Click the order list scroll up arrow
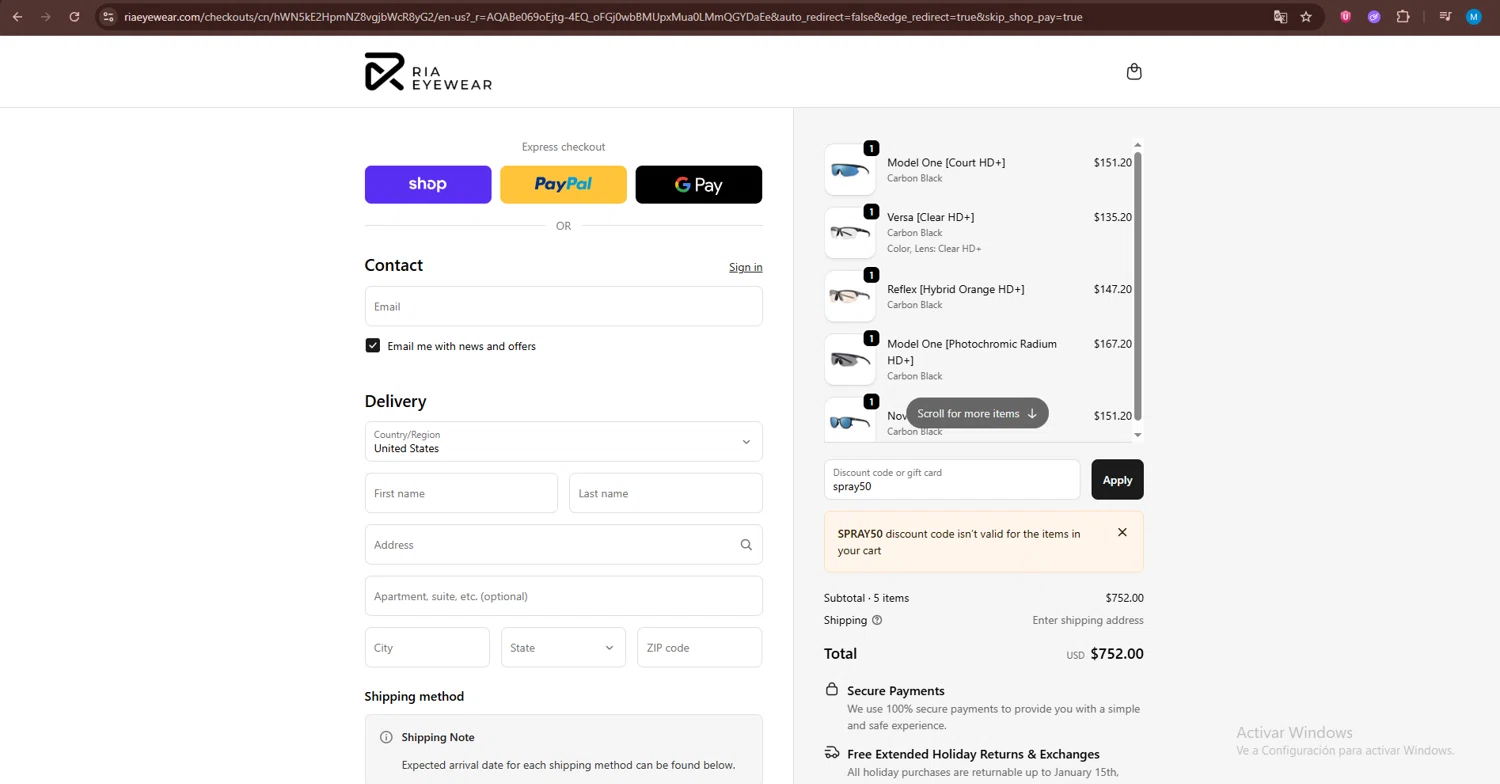 [1138, 146]
